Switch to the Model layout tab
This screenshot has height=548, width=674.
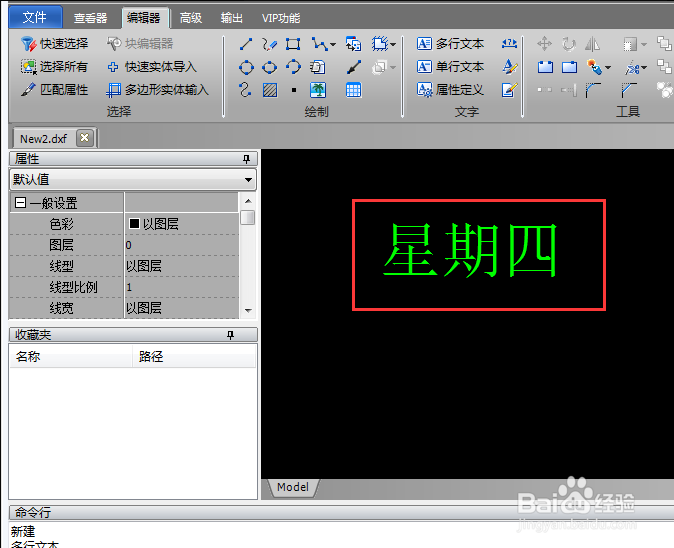(293, 487)
